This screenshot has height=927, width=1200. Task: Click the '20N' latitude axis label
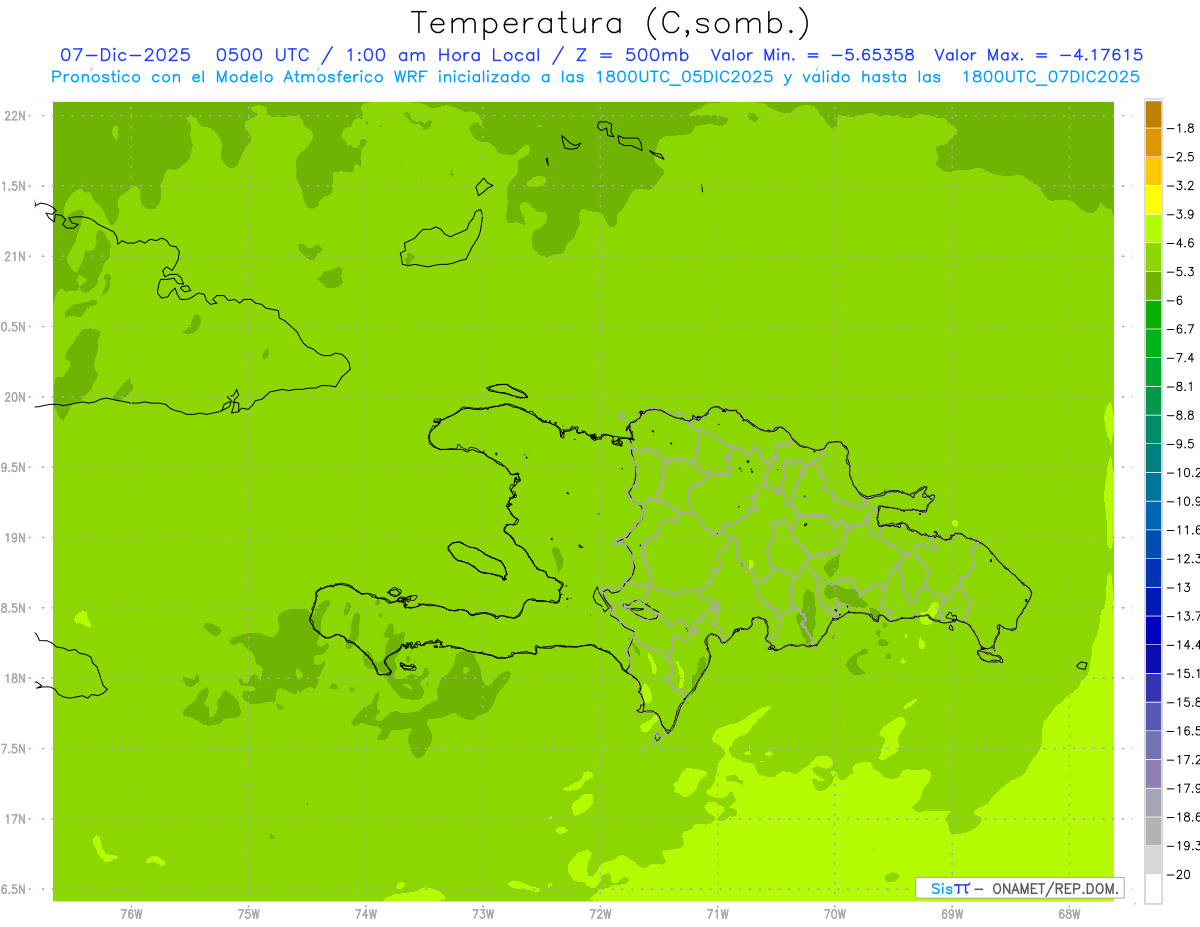(x=16, y=397)
